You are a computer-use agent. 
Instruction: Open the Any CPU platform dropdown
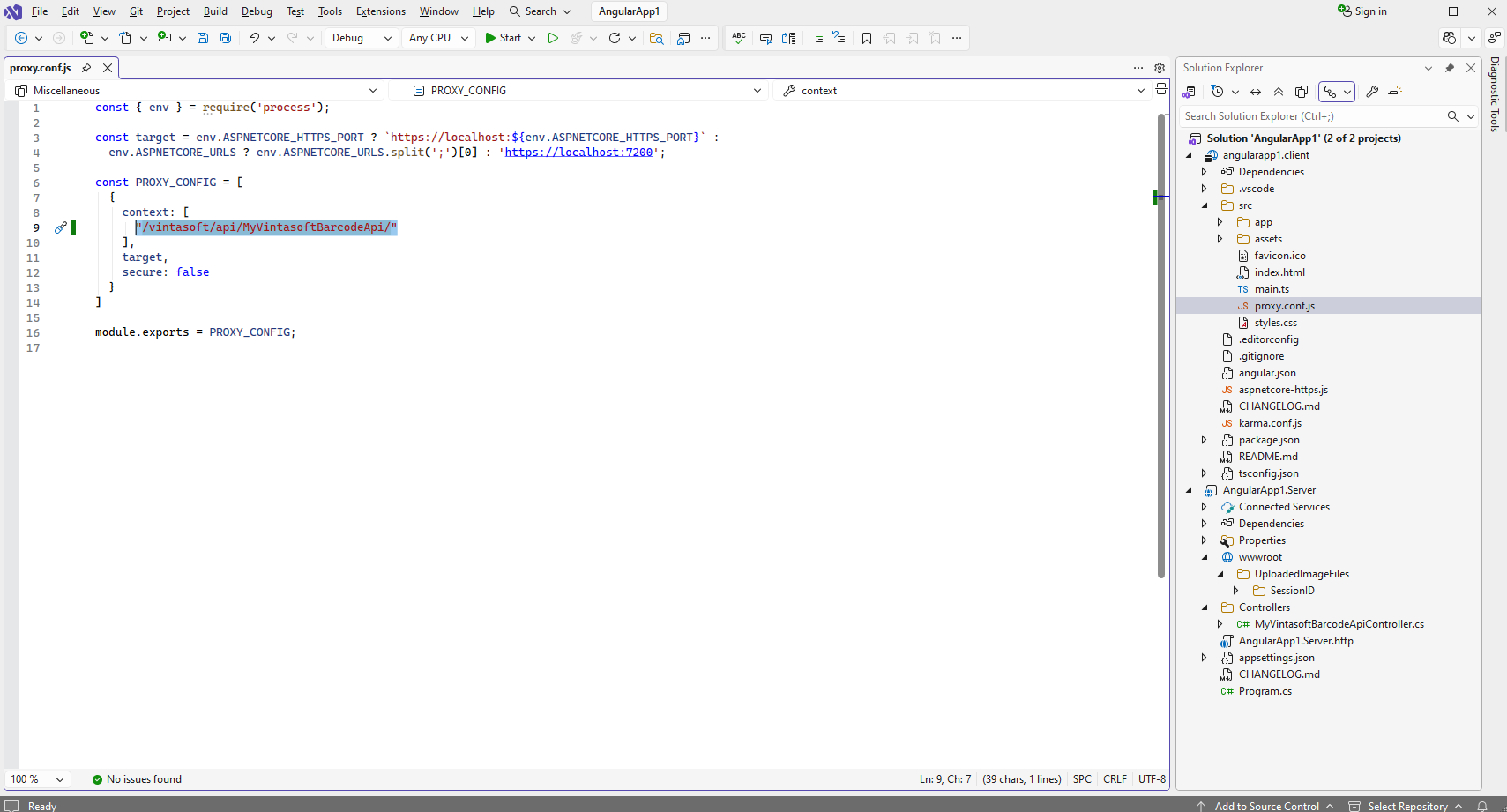pos(438,38)
